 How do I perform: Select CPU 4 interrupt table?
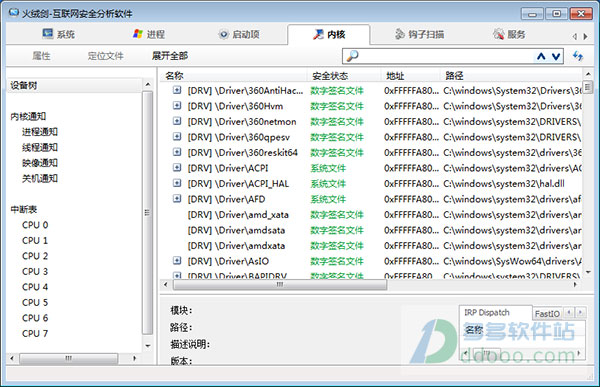[x=35, y=287]
